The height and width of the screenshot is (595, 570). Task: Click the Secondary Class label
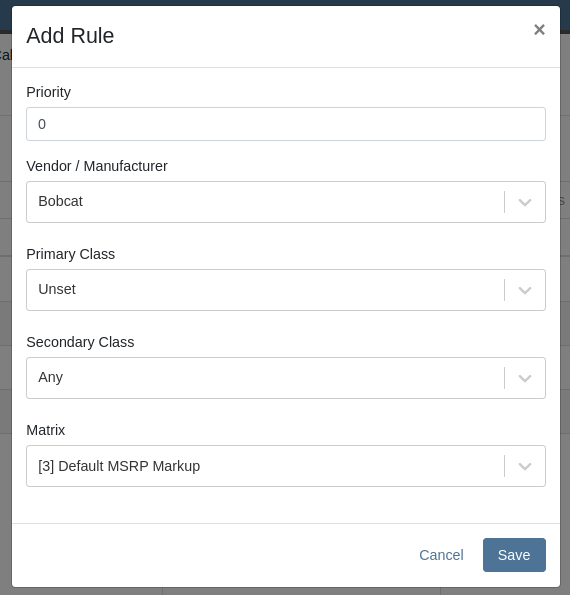click(x=80, y=342)
